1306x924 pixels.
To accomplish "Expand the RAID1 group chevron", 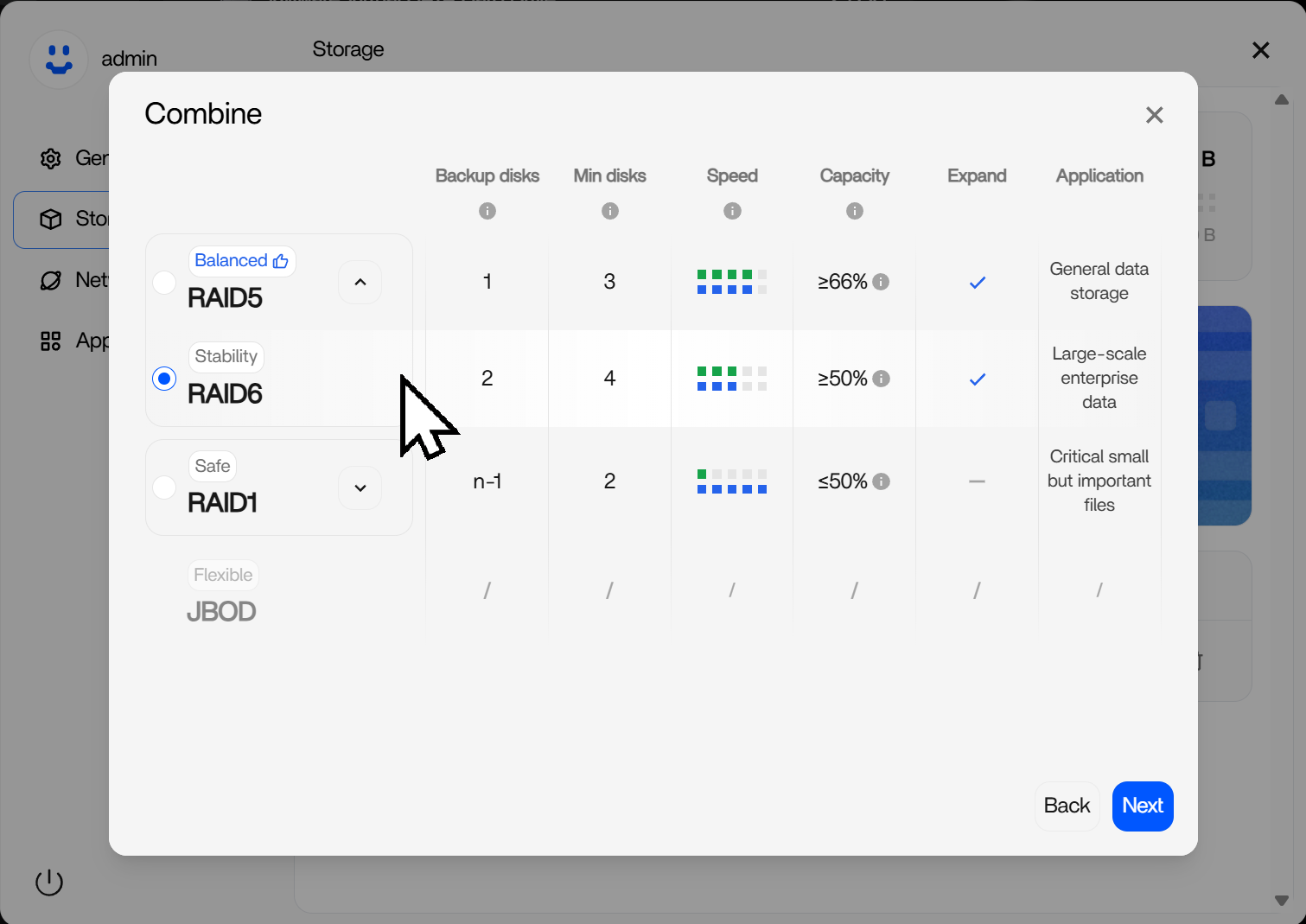I will tap(360, 488).
